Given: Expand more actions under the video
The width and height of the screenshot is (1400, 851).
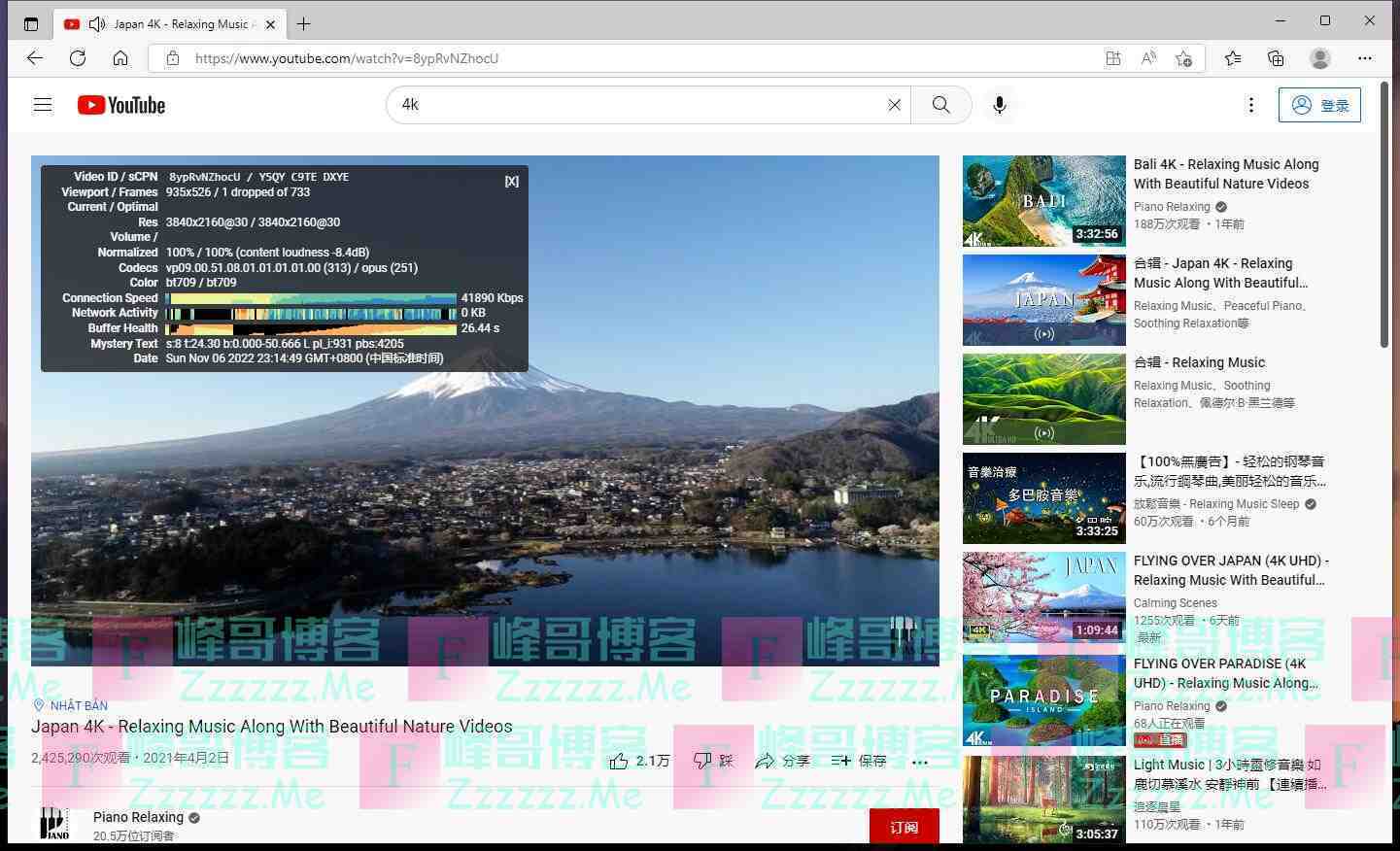Looking at the screenshot, I should coord(920,762).
